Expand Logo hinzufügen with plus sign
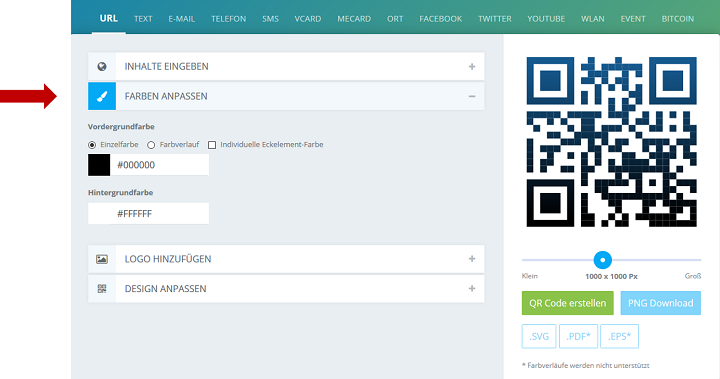The height and width of the screenshot is (379, 720). pyautogui.click(x=472, y=259)
